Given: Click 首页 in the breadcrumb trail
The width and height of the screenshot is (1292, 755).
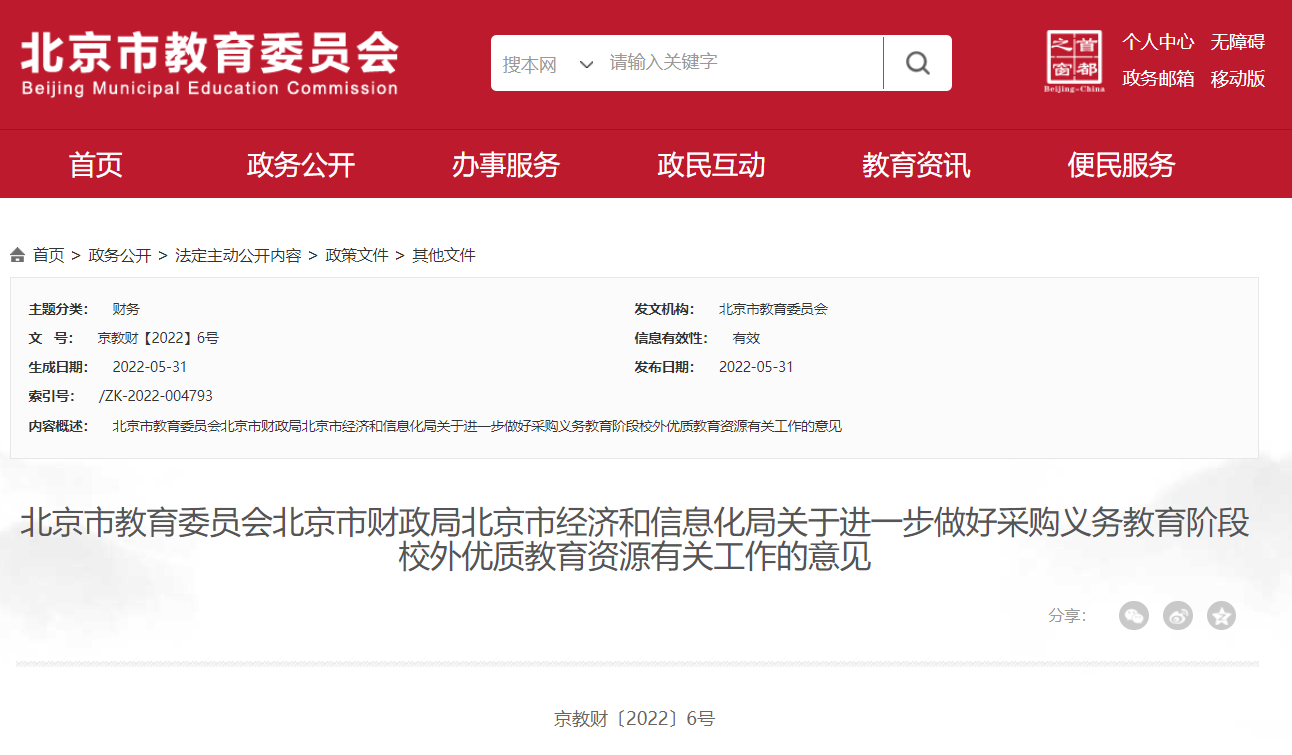Looking at the screenshot, I should pos(48,255).
